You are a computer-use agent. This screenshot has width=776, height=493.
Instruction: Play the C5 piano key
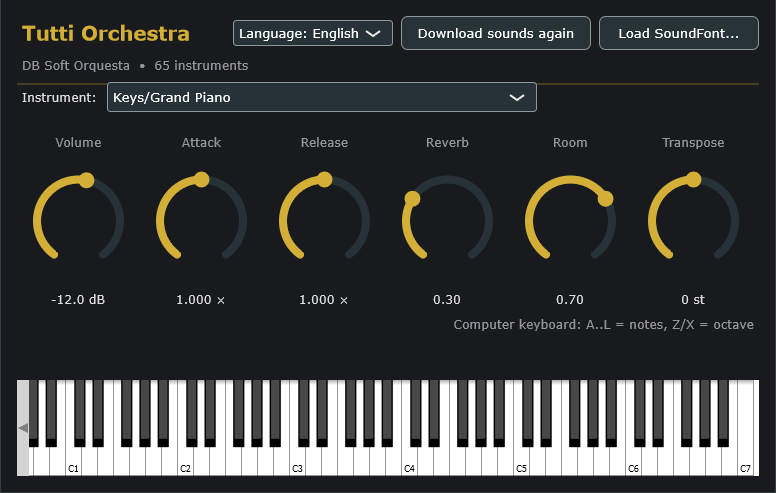click(x=521, y=463)
